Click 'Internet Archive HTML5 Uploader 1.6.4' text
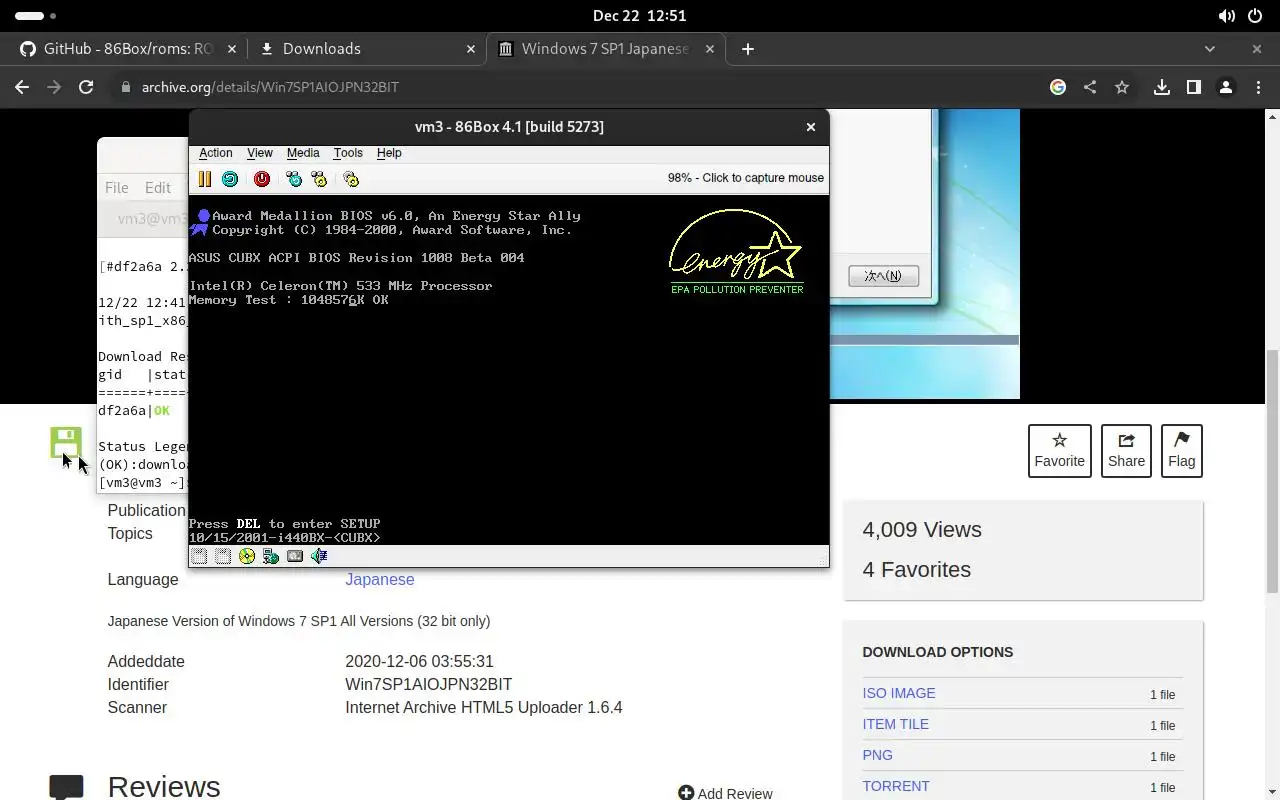Screen dimensions: 1280x800 484,708
